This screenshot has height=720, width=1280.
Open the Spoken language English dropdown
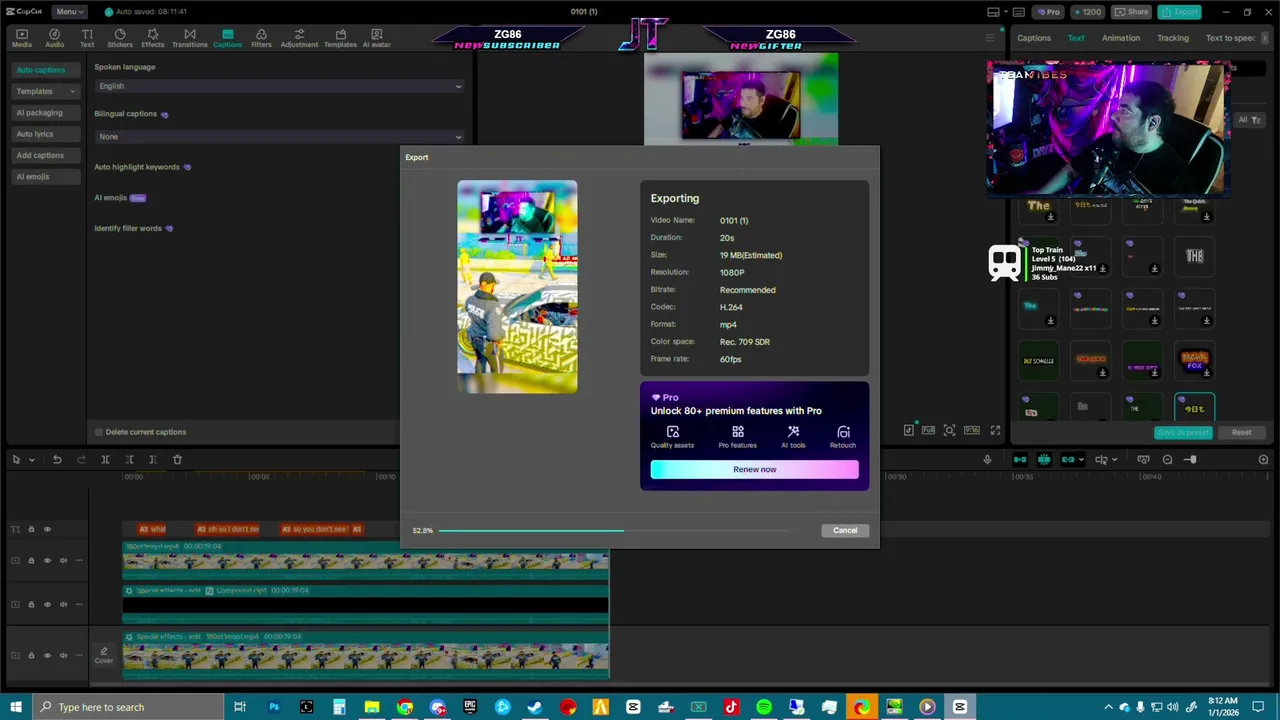pyautogui.click(x=279, y=86)
